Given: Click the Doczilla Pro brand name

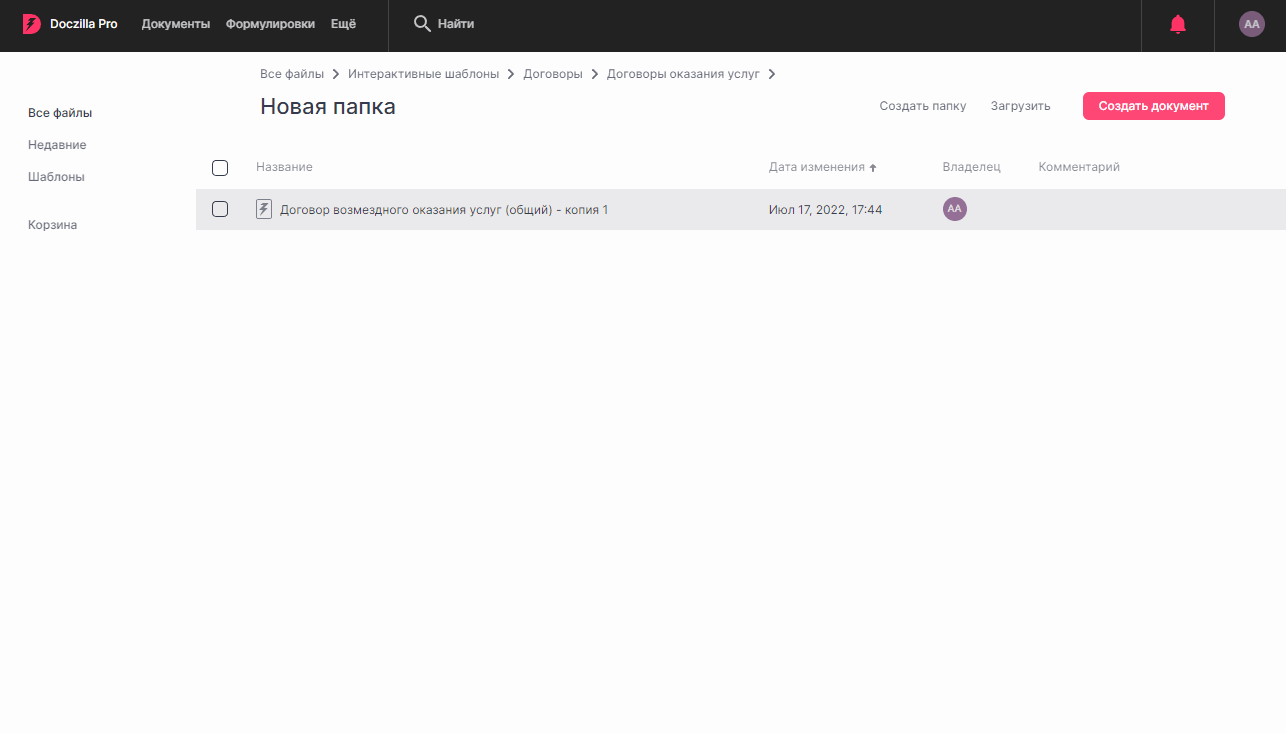Looking at the screenshot, I should 84,24.
